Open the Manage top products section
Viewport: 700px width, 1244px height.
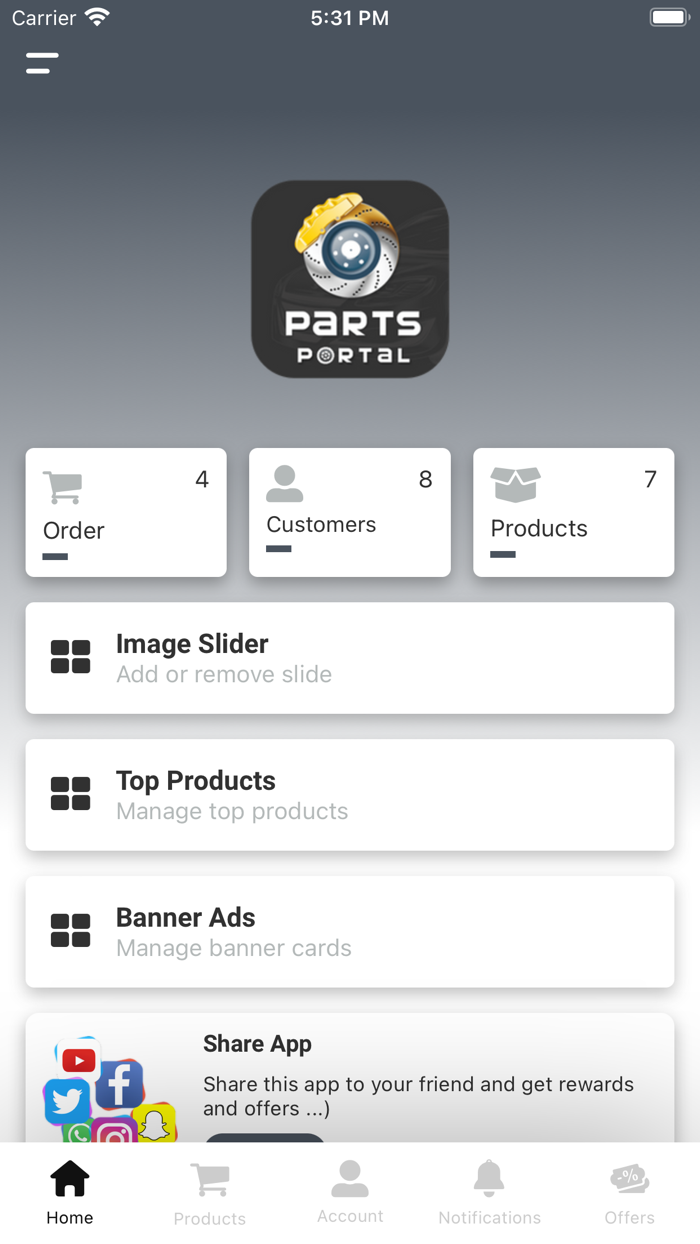[348, 794]
